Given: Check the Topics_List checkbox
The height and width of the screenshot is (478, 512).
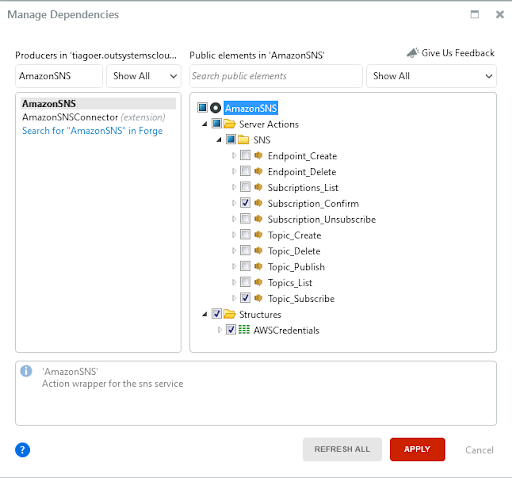Looking at the screenshot, I should tap(245, 282).
